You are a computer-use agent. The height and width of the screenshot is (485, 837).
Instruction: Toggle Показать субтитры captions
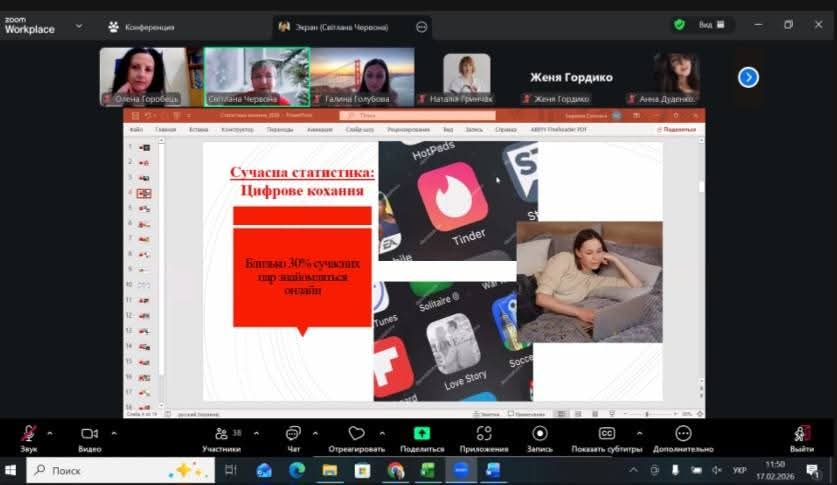(x=606, y=434)
